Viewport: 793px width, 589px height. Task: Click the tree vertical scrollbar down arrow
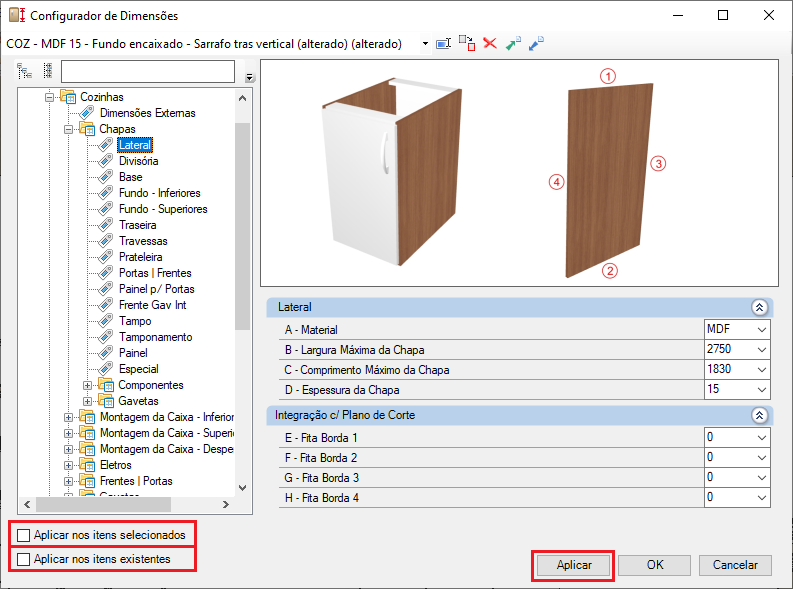point(243,488)
